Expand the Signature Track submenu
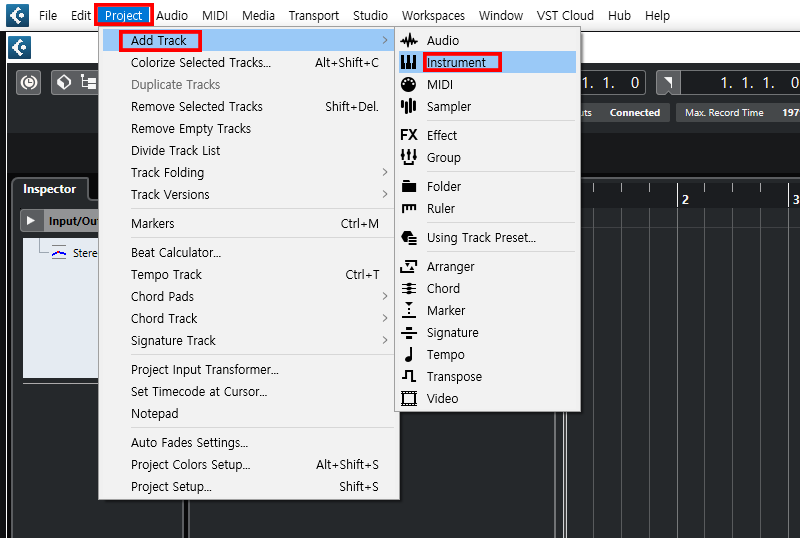The image size is (800, 538). (385, 340)
